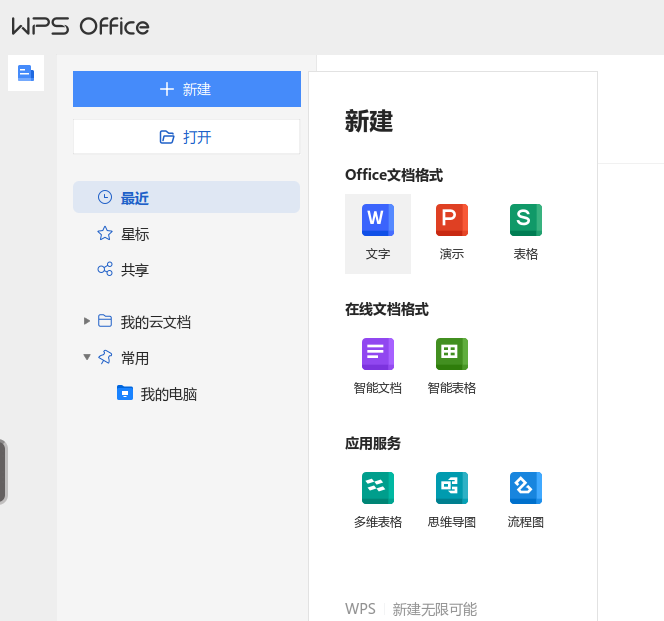664x621 pixels.
Task: Create a 智能表格 smart sheet
Action: coord(452,367)
